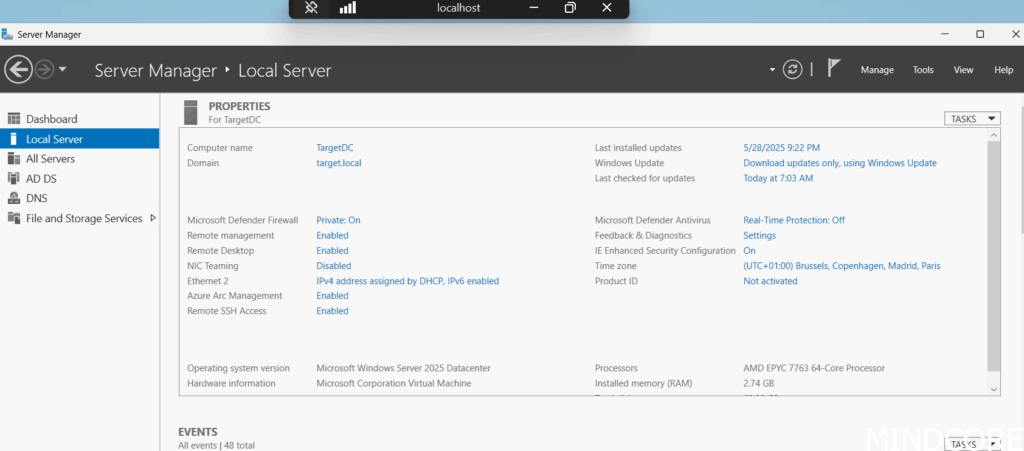Click the AD DS icon
1024x451 pixels.
[14, 178]
